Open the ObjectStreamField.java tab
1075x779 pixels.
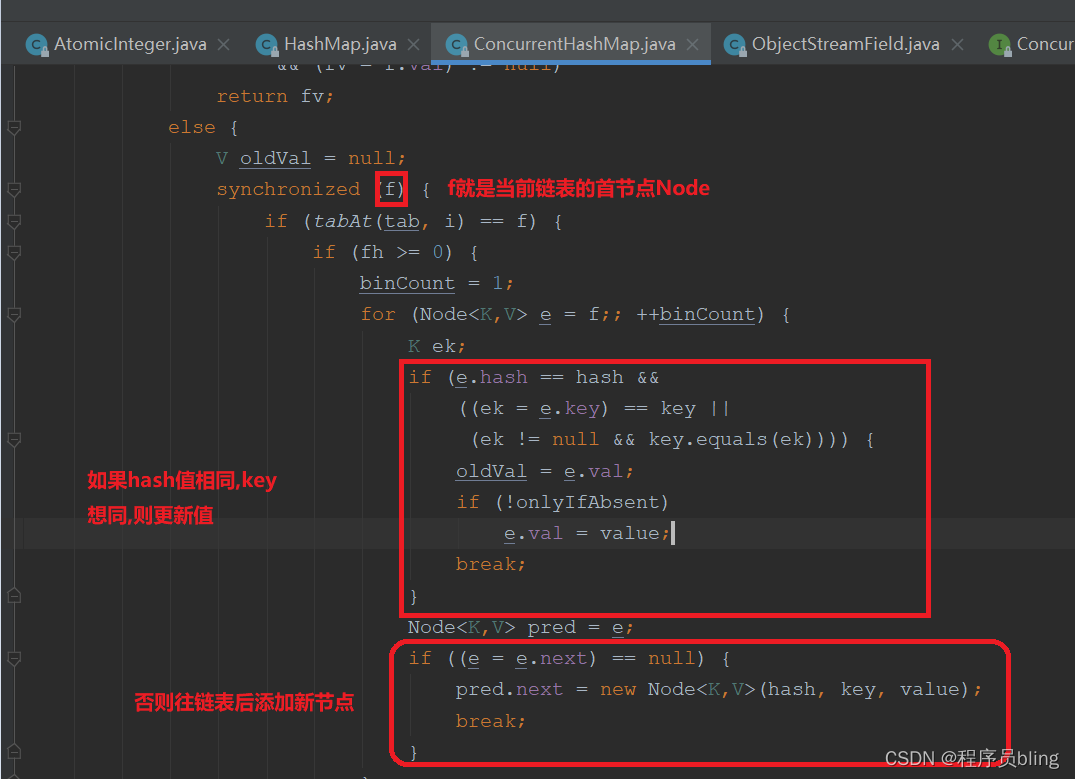click(845, 45)
